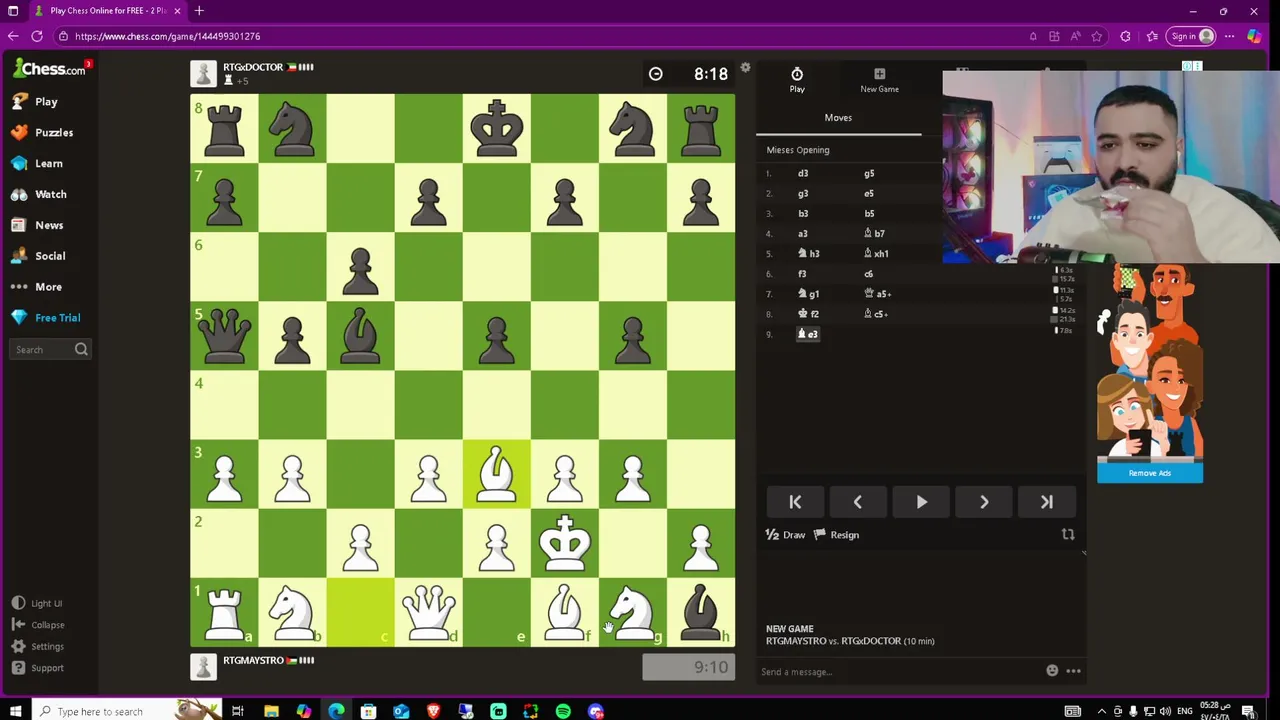Reload the page
Viewport: 1280px width, 720px height.
(37, 36)
